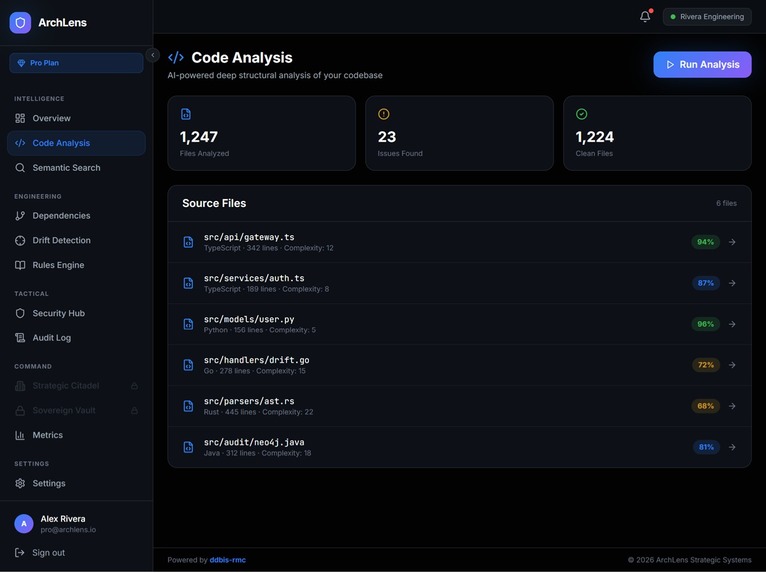Screen dimensions: 766x573
Task: Click the Semantic Search magnifier icon
Action: [20, 168]
